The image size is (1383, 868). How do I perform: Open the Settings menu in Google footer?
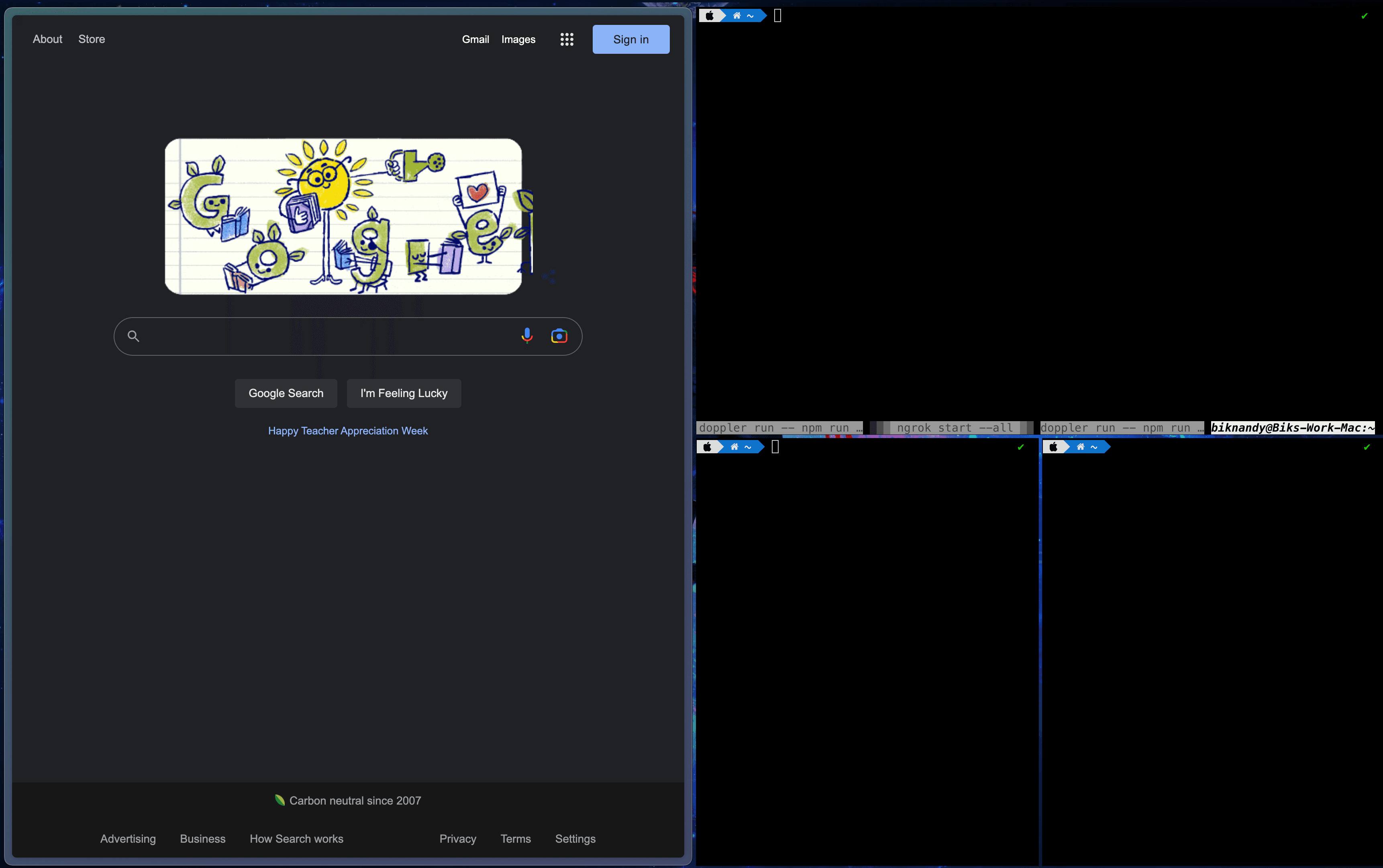575,839
